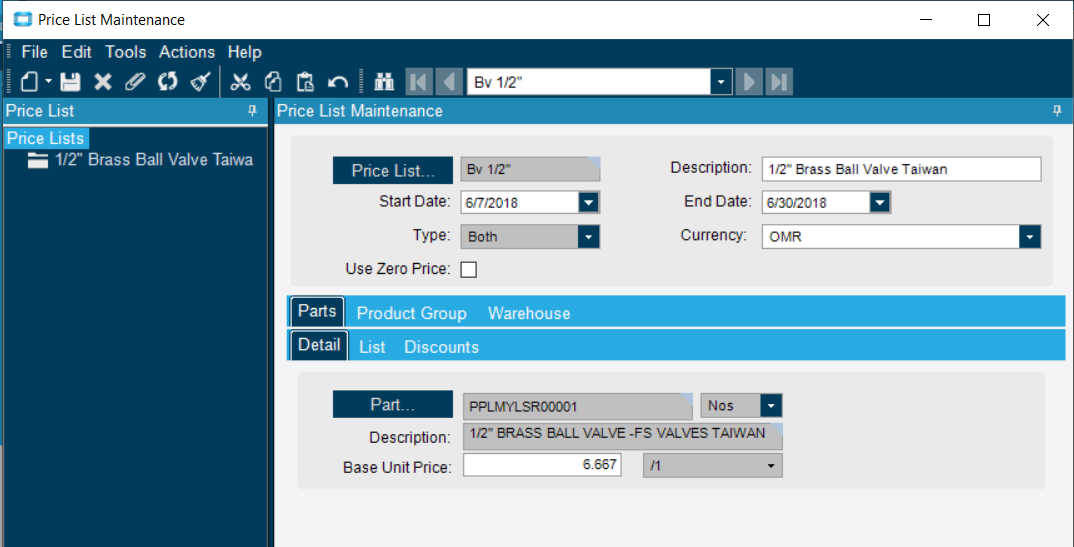Switch to the Warehouse tab
1074x547 pixels.
[x=529, y=314]
